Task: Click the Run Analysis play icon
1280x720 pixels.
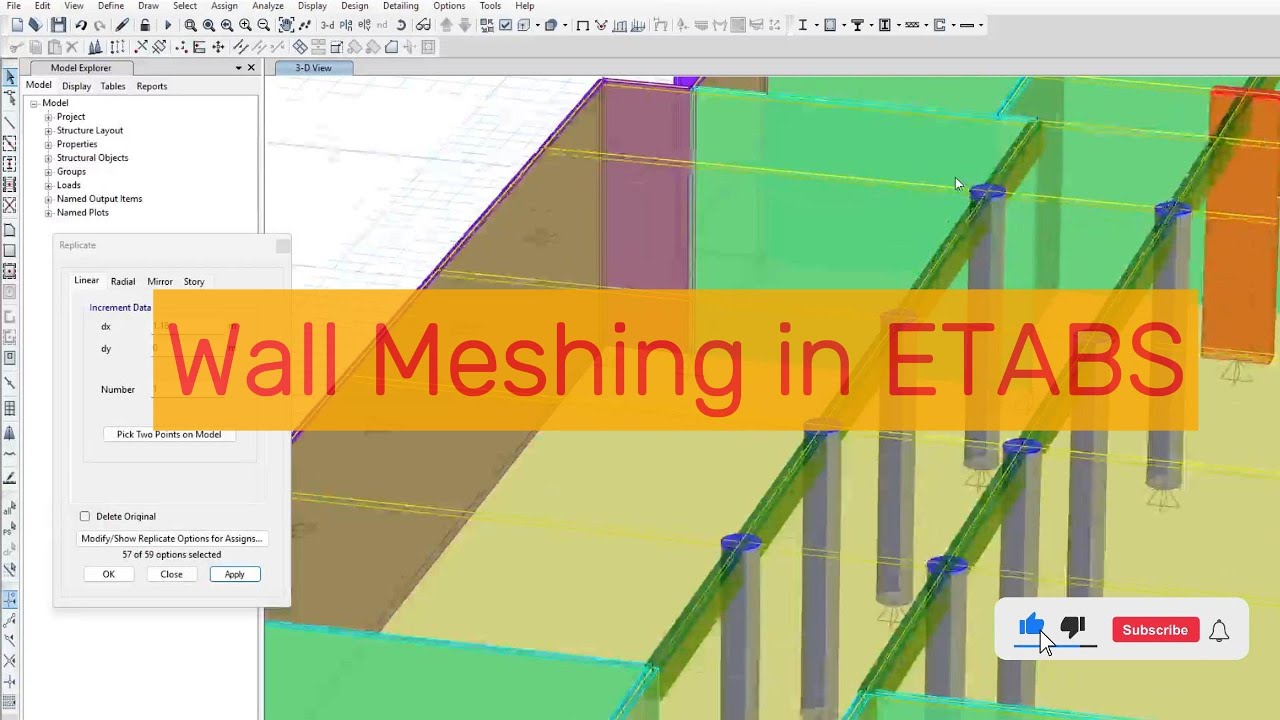Action: pyautogui.click(x=168, y=25)
